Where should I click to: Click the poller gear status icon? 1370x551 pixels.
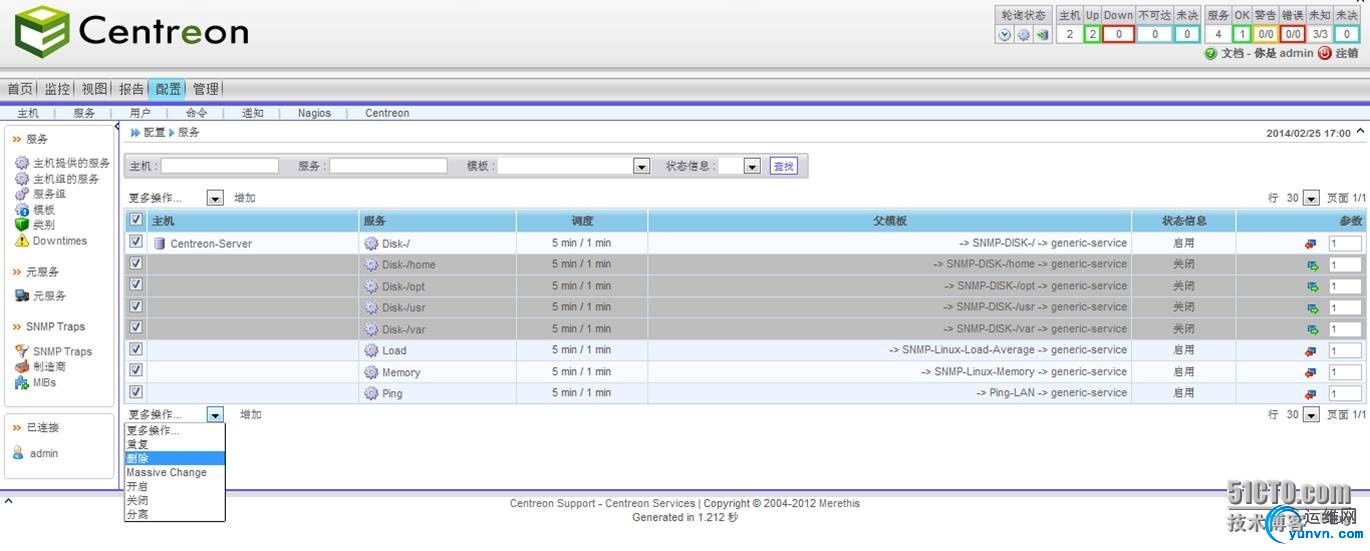click(x=1024, y=34)
